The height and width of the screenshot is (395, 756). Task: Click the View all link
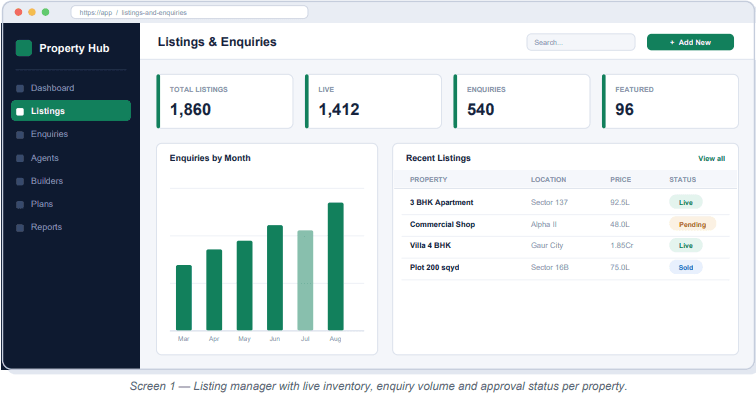(x=711, y=159)
